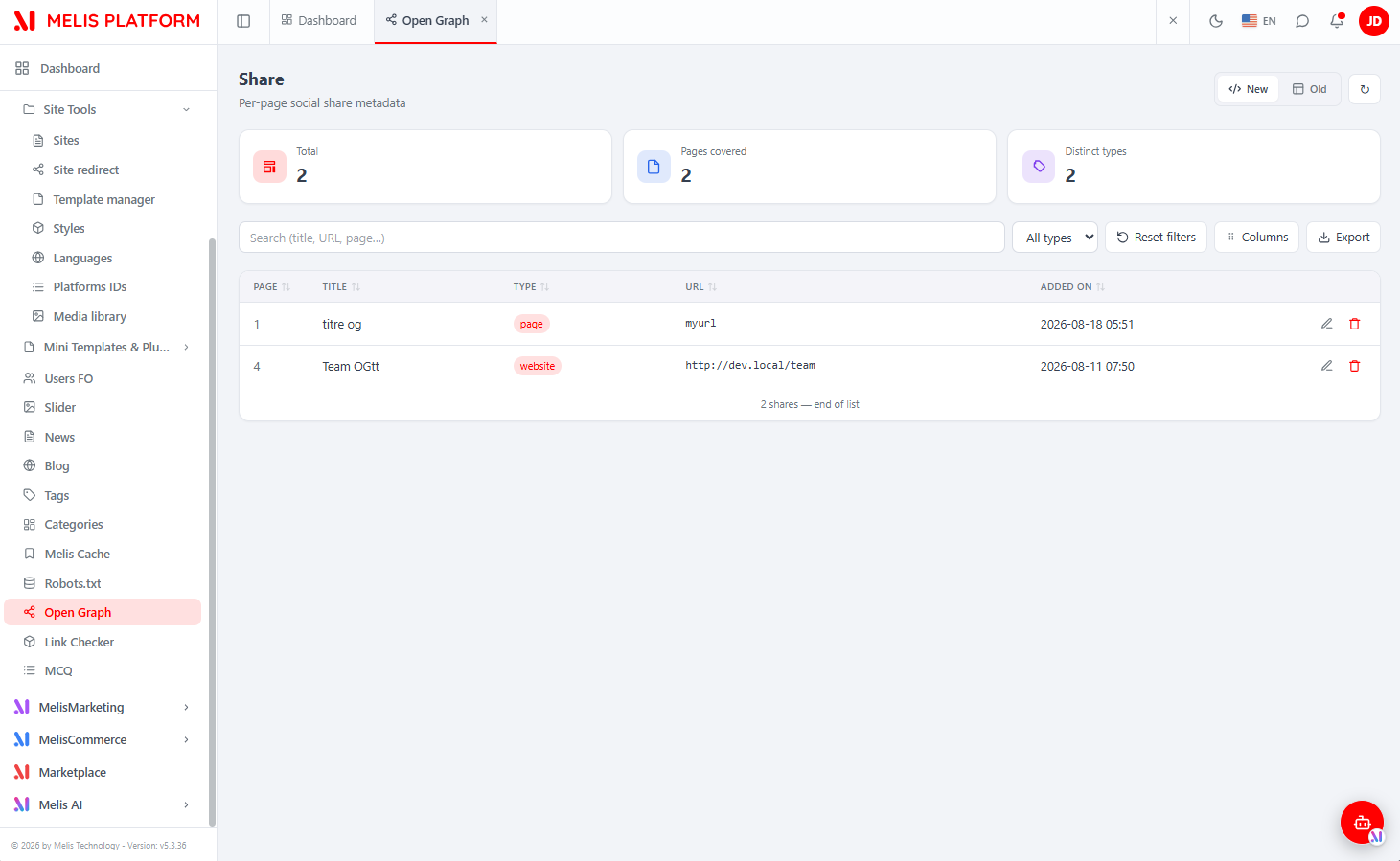Viewport: 1400px width, 861px height.
Task: Open Sites in sidebar
Action: click(66, 140)
